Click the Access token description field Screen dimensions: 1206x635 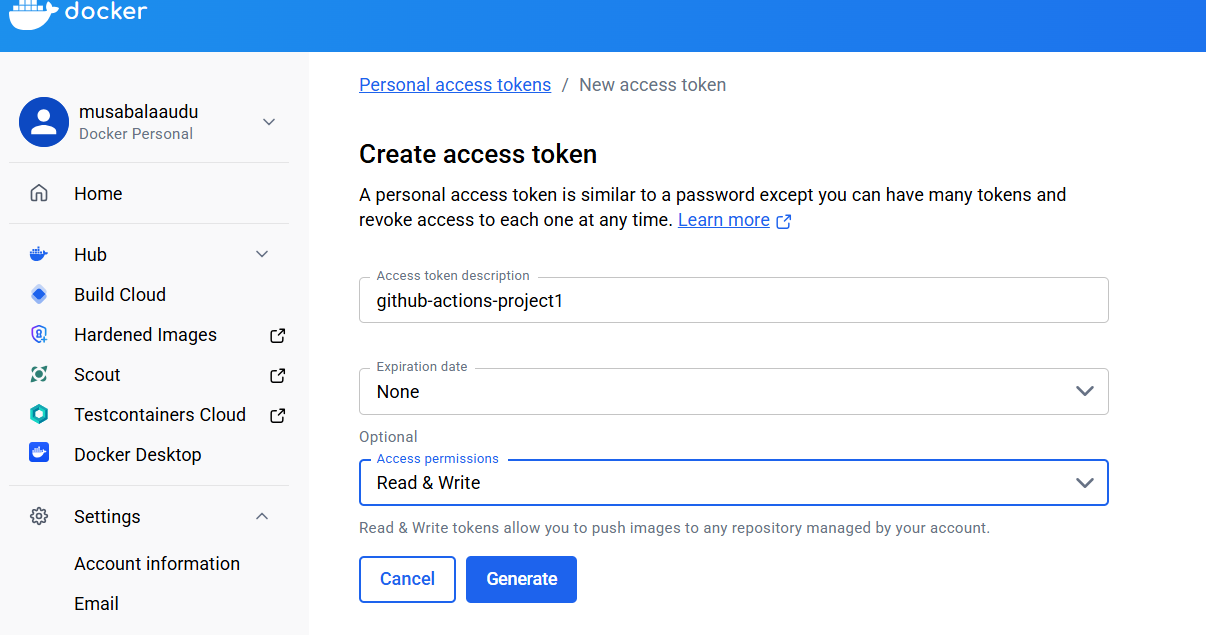click(x=734, y=300)
